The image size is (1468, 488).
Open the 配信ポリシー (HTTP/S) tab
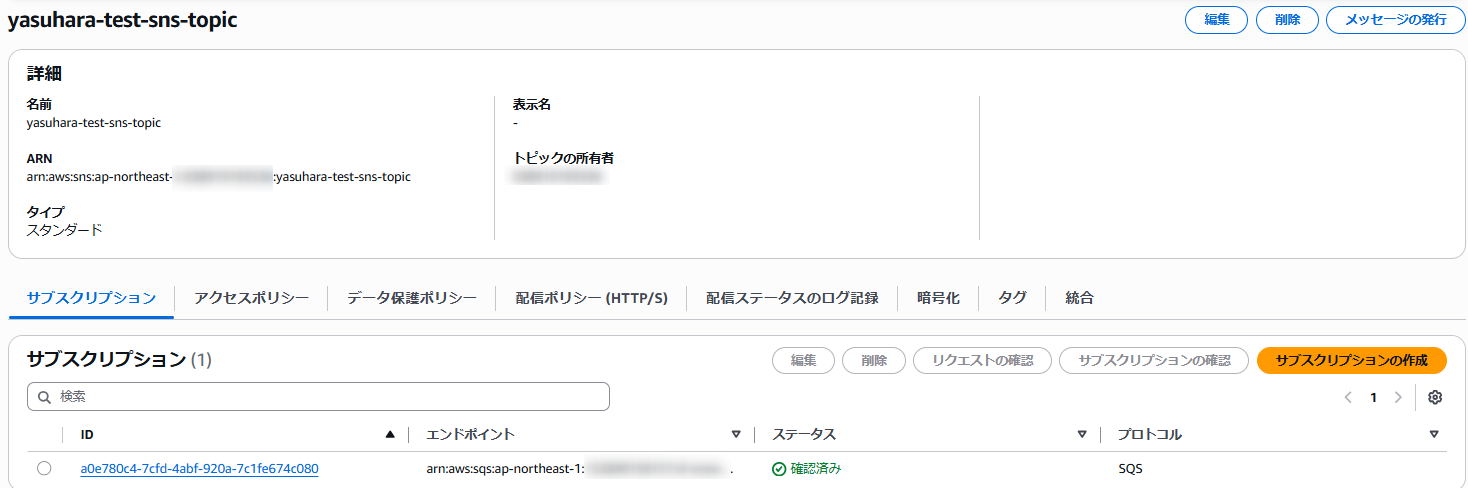(591, 298)
